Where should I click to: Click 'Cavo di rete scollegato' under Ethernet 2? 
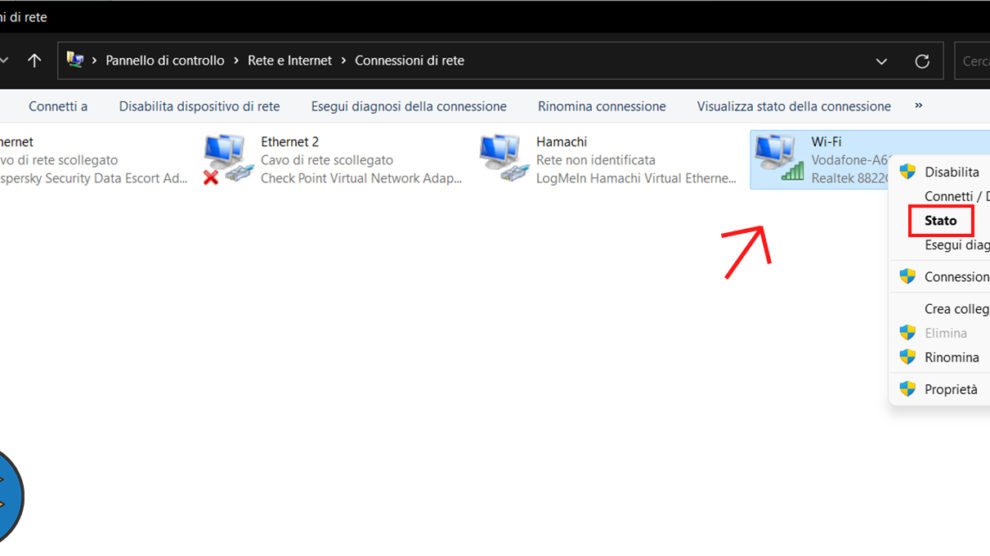tap(326, 160)
